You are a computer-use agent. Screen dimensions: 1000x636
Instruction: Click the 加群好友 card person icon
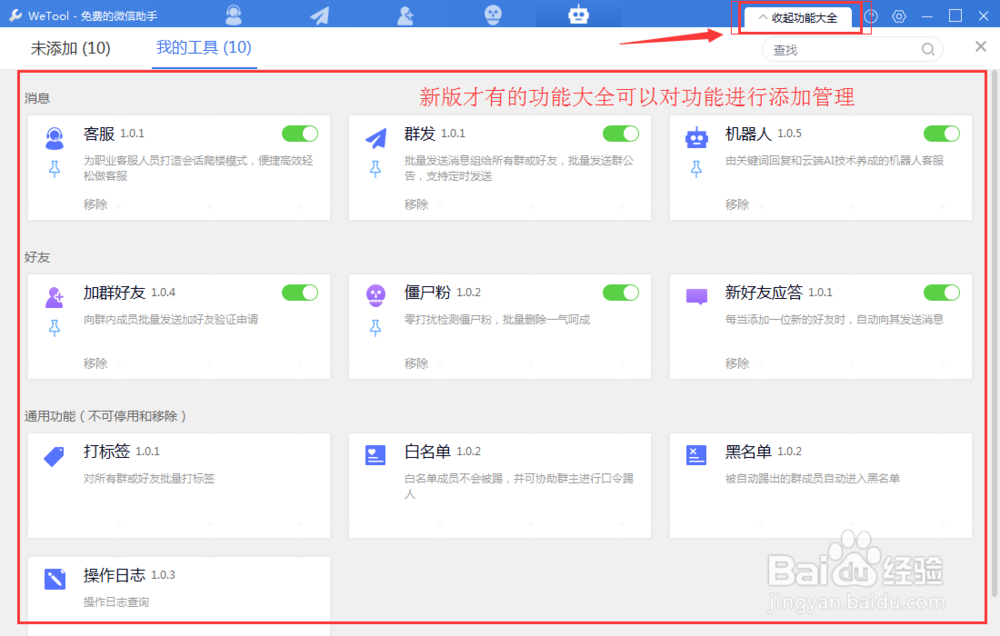[55, 297]
